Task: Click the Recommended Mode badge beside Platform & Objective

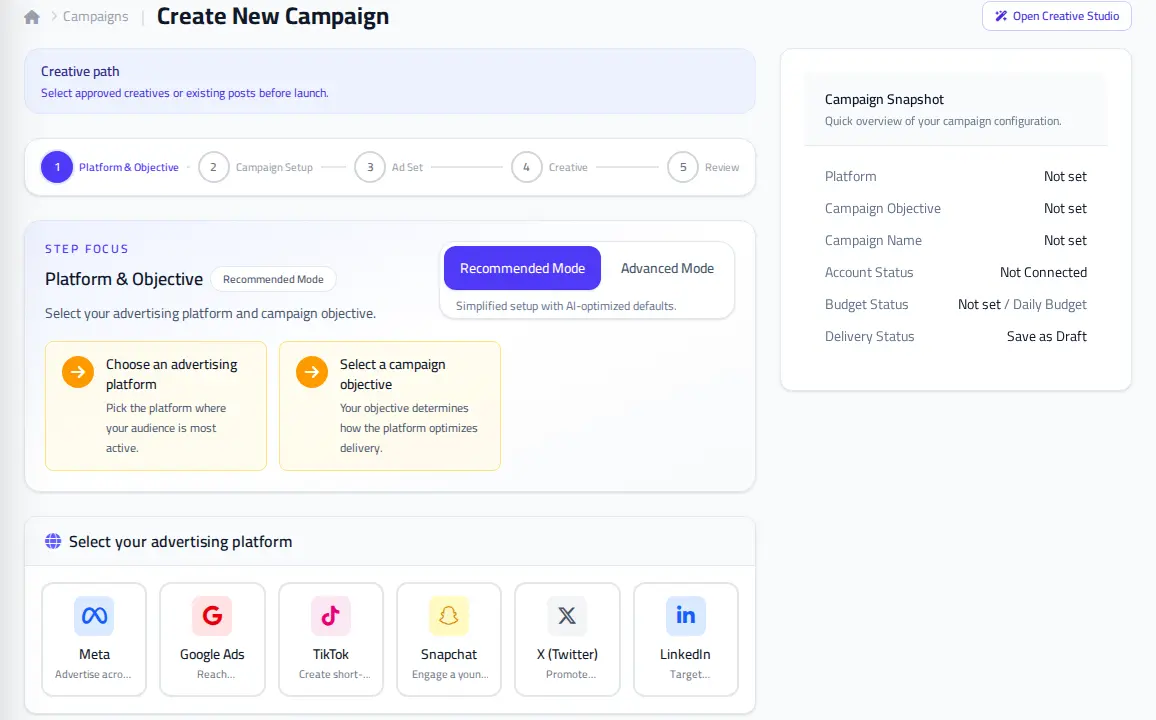Action: click(273, 279)
